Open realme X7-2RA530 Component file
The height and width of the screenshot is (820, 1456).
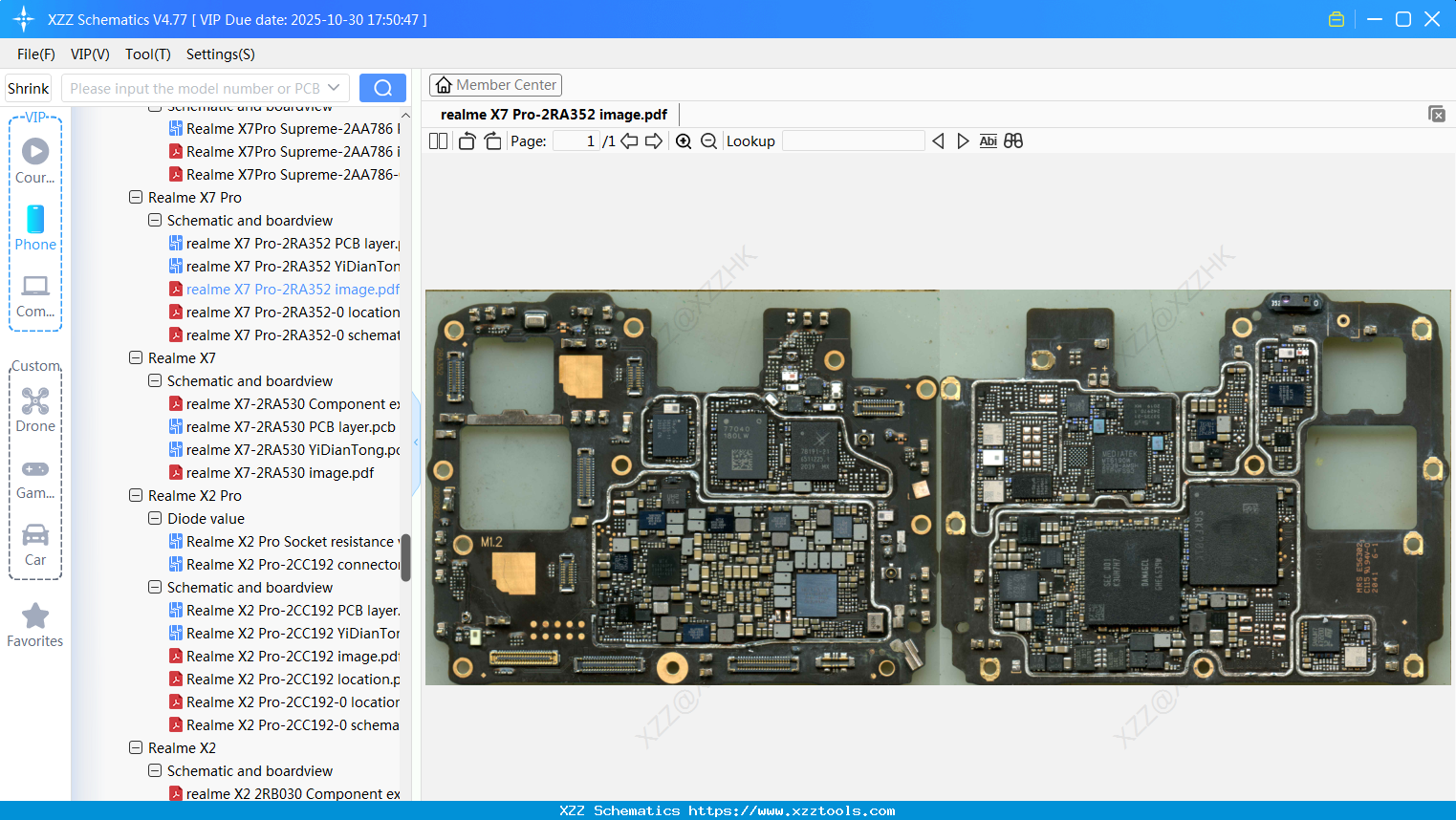285,404
